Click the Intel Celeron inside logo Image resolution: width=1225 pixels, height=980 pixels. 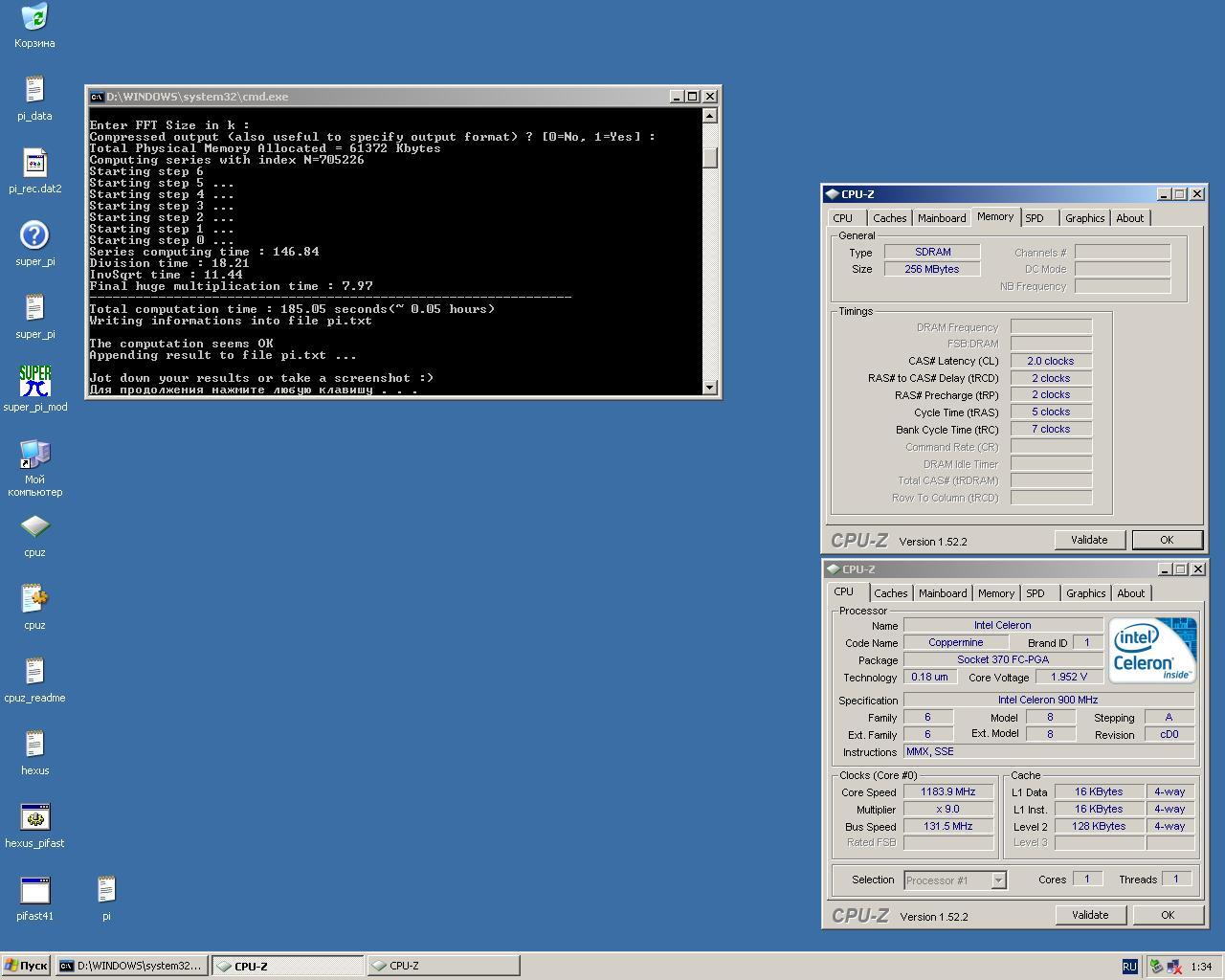1152,651
